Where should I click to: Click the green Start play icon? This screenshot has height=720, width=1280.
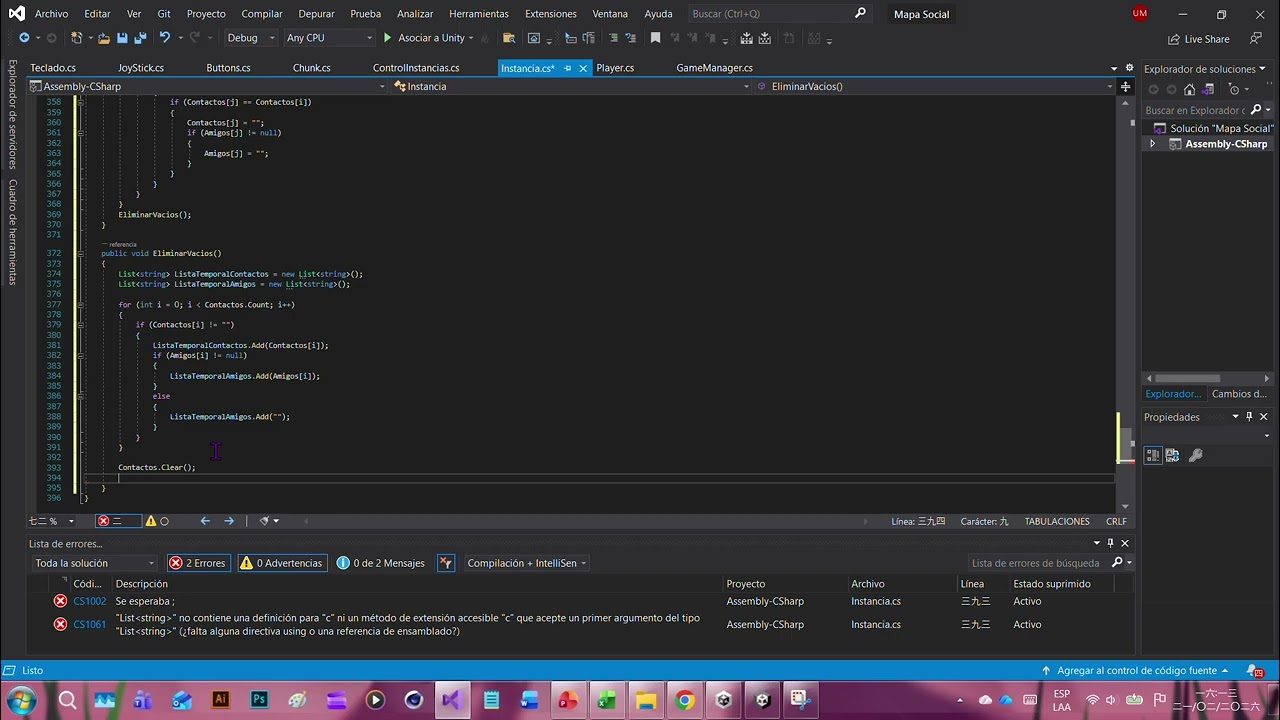coord(388,38)
